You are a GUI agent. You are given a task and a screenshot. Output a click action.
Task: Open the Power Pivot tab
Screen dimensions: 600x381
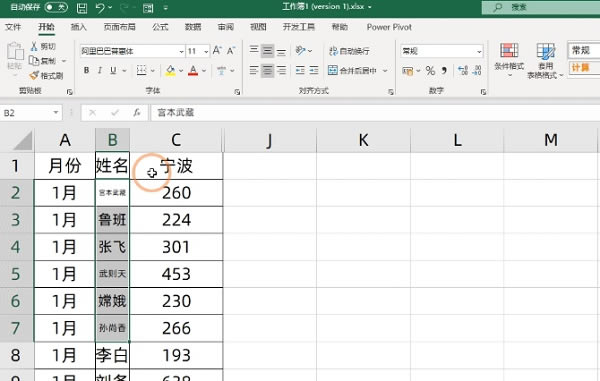tap(389, 27)
